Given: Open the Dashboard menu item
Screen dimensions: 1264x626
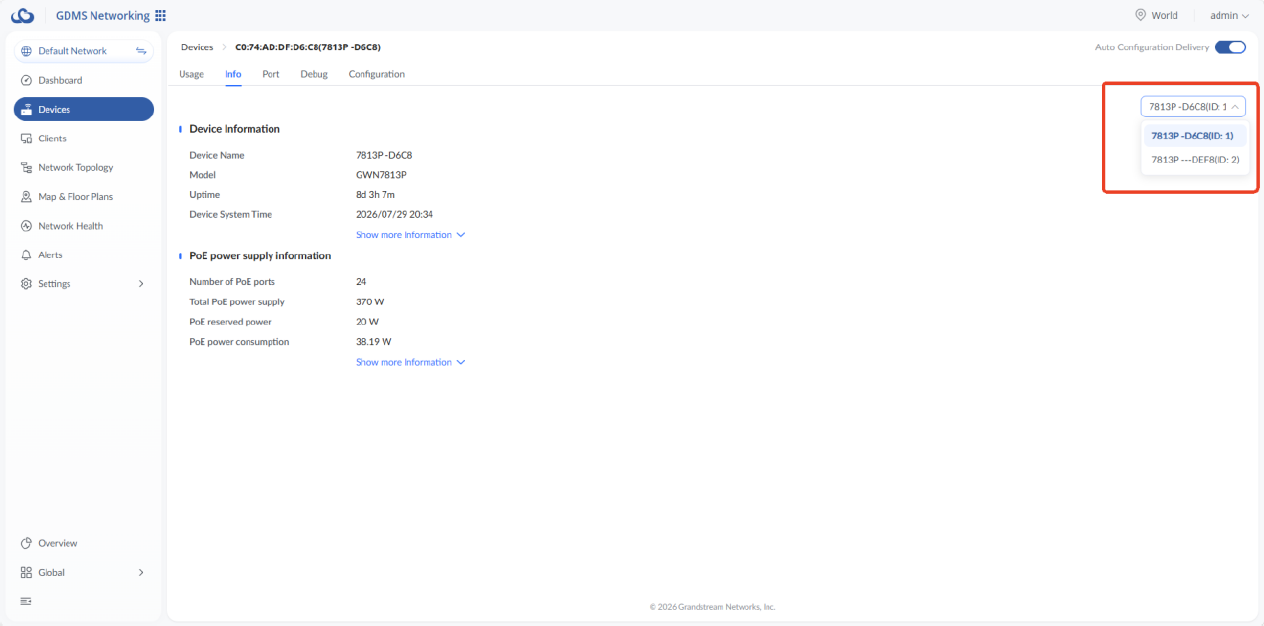Looking at the screenshot, I should (84, 80).
